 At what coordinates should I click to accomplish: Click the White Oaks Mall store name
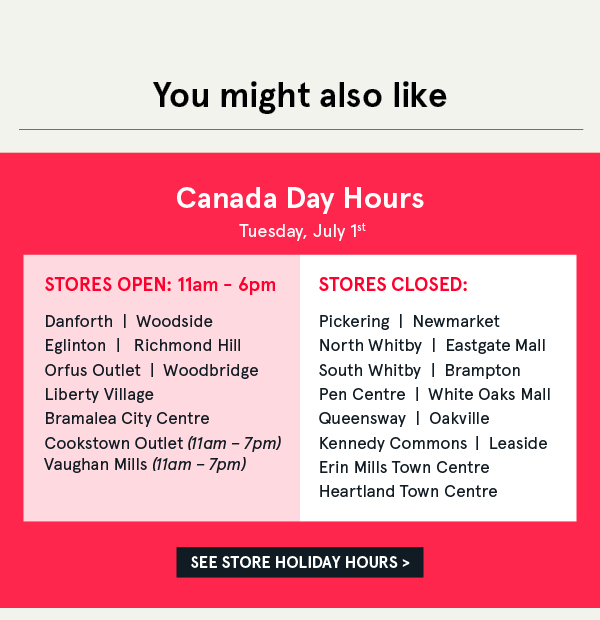coord(489,394)
